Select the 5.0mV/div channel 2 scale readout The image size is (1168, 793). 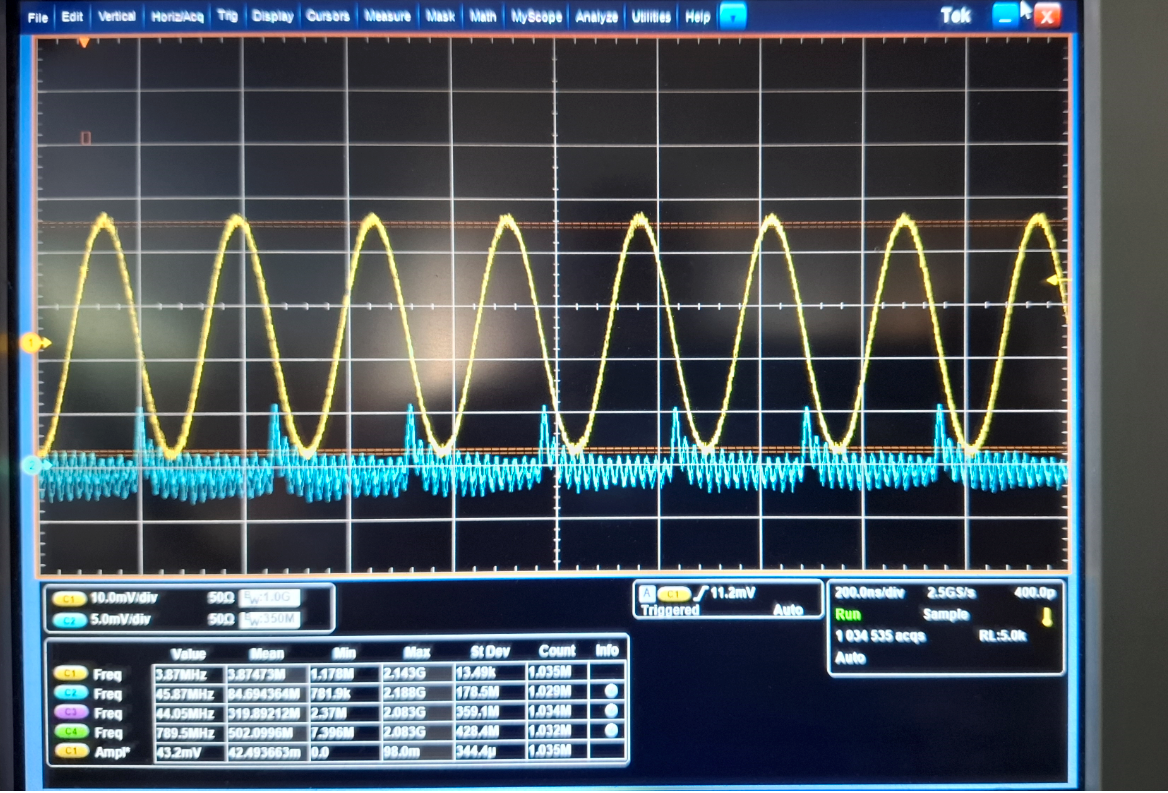pos(120,620)
